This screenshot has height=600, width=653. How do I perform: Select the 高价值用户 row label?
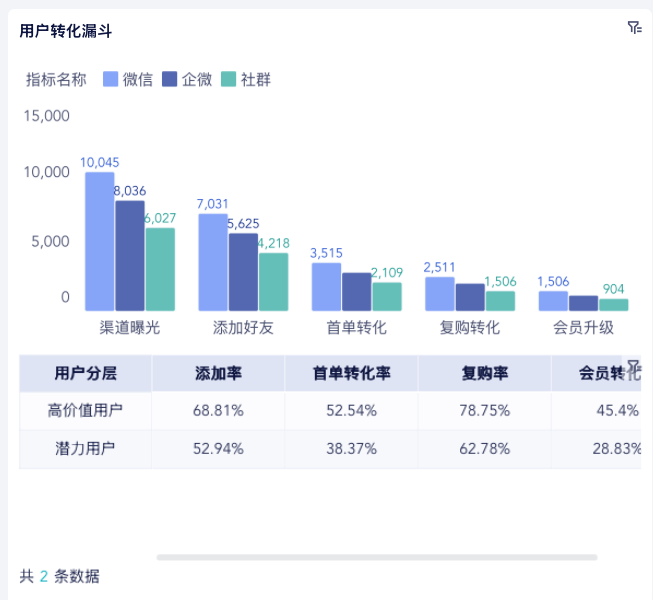85,410
